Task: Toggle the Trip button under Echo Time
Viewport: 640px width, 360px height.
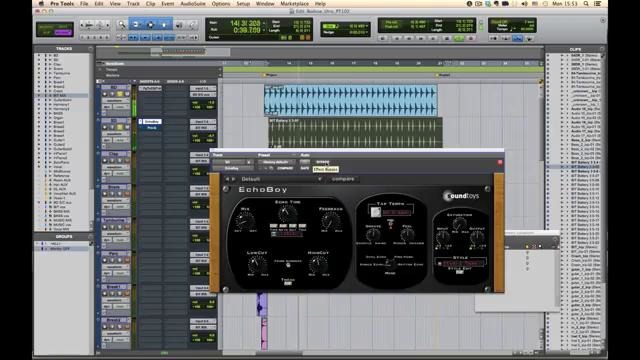Action: pyautogui.click(x=302, y=226)
